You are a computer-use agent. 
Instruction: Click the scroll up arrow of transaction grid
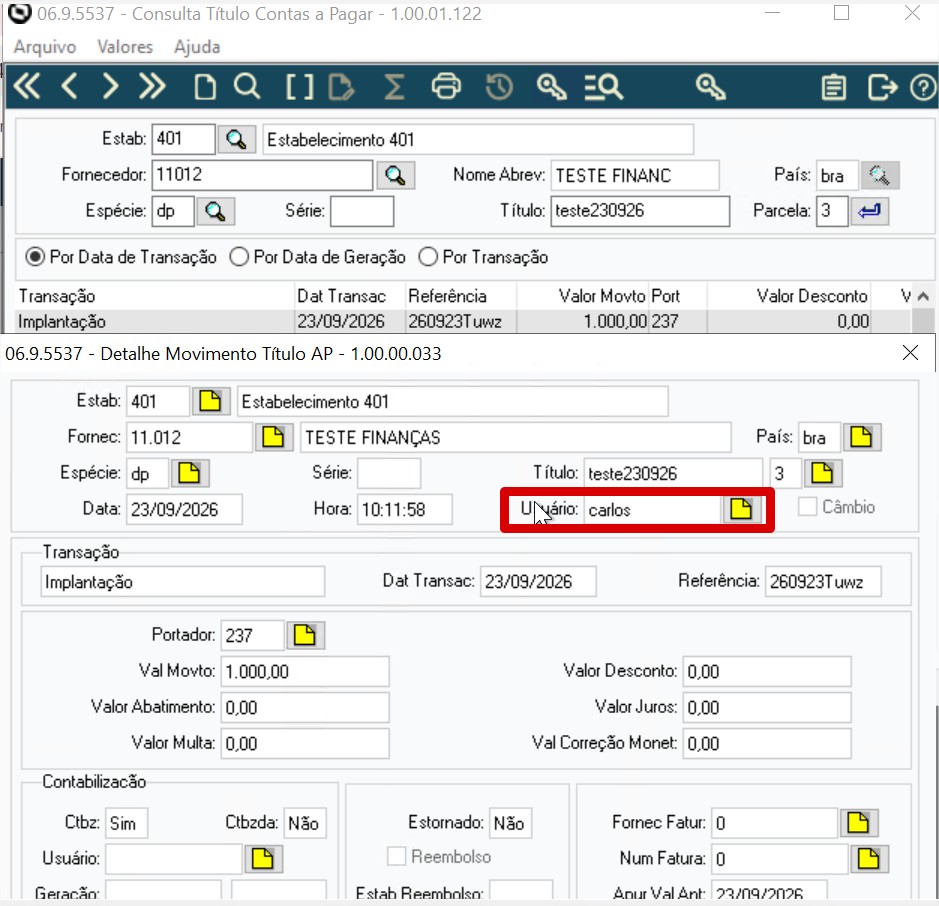pos(923,296)
